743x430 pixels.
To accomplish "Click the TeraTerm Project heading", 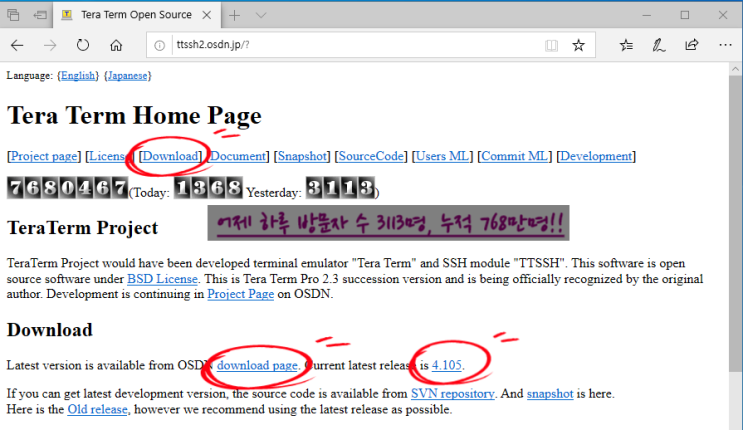I will (x=82, y=228).
